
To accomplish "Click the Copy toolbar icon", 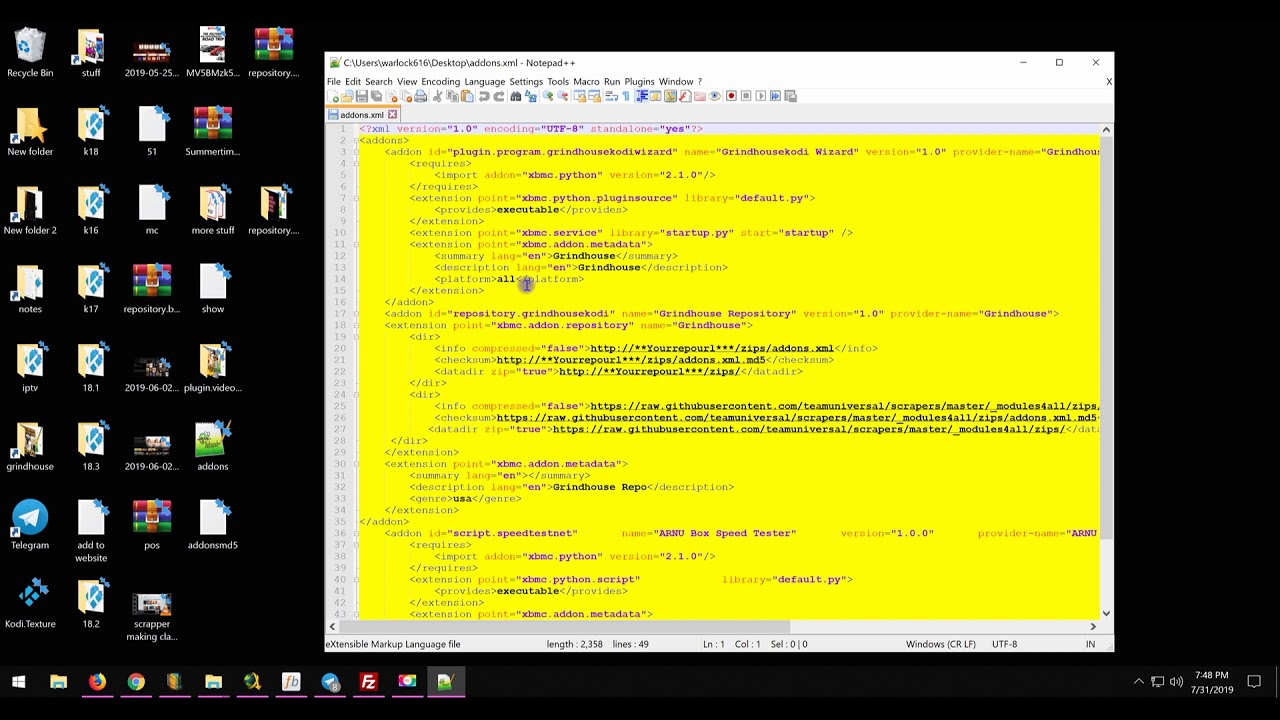I will tap(452, 96).
